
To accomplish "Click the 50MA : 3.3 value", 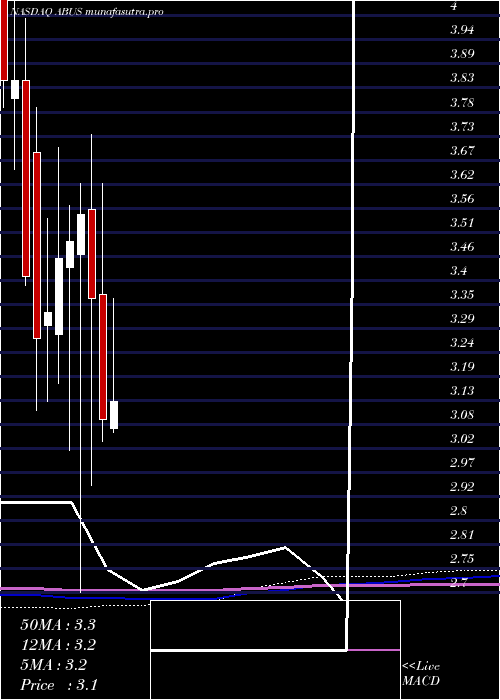I will coord(58,625).
